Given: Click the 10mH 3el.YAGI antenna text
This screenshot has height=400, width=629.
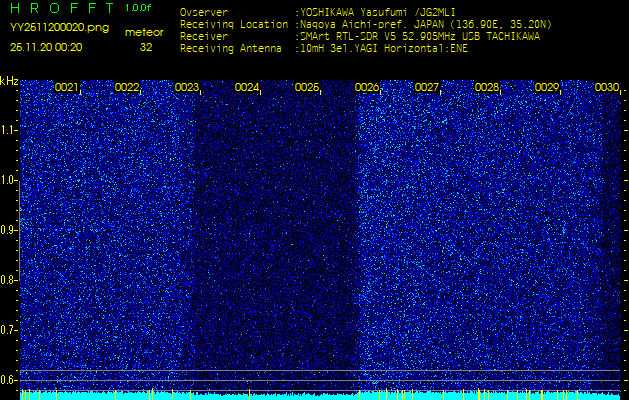Looking at the screenshot, I should [x=384, y=49].
